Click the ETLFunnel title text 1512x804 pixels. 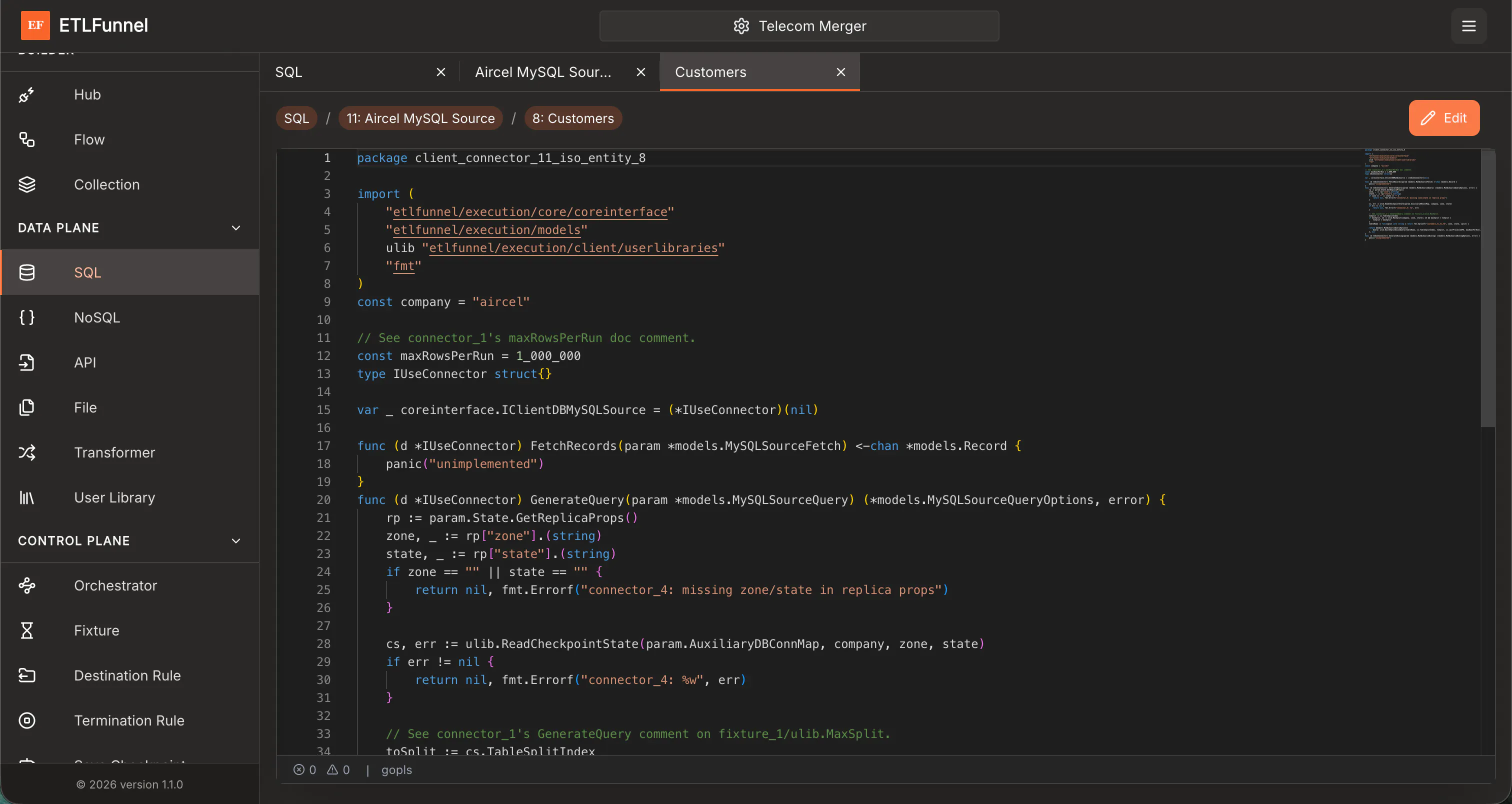tap(103, 25)
